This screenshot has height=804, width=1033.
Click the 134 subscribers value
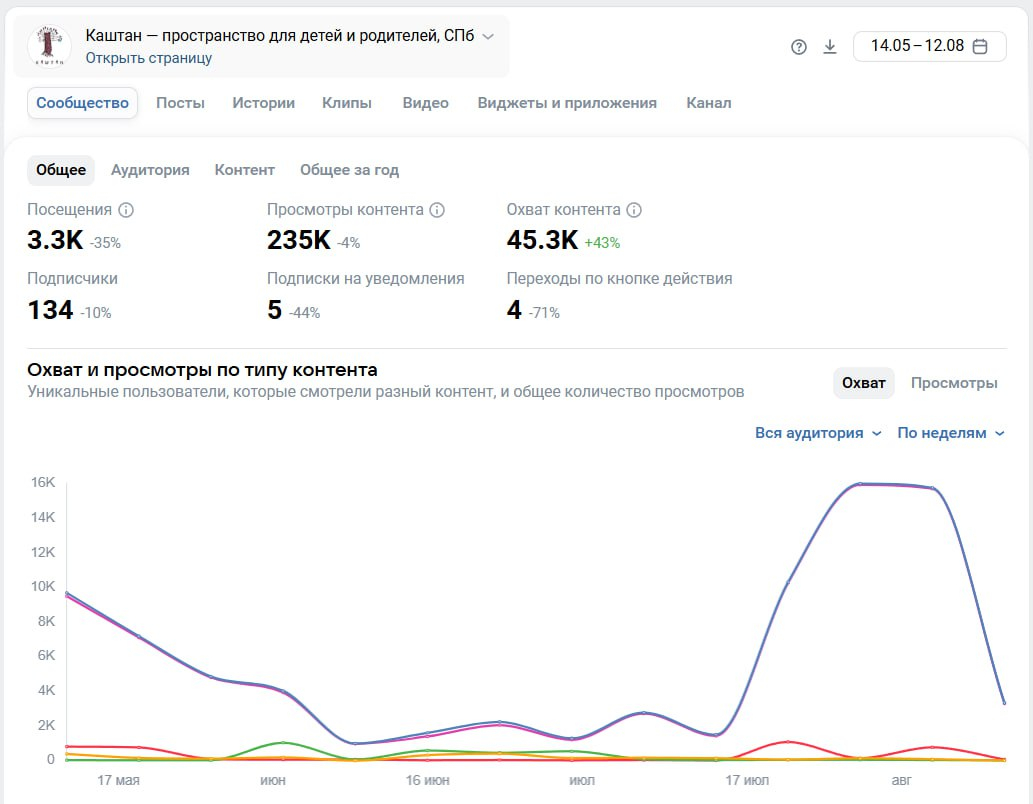[x=50, y=310]
